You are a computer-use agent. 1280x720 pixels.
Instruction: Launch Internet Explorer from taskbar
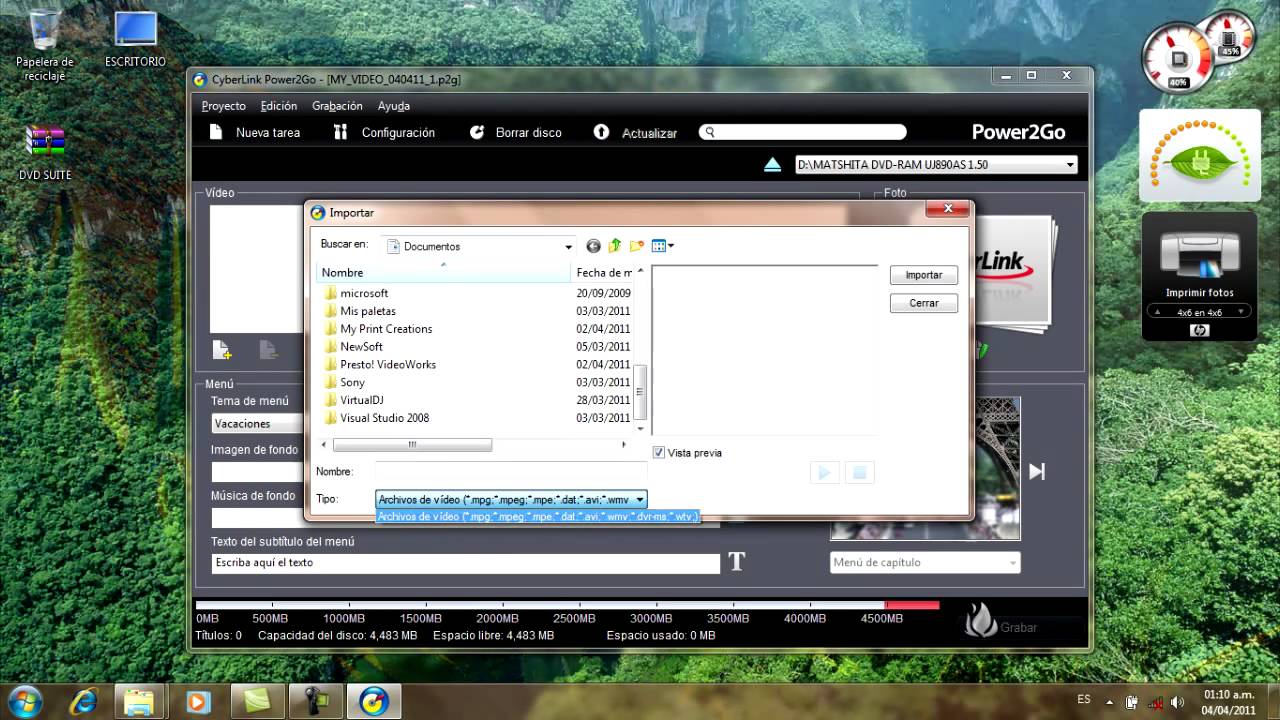pos(83,700)
